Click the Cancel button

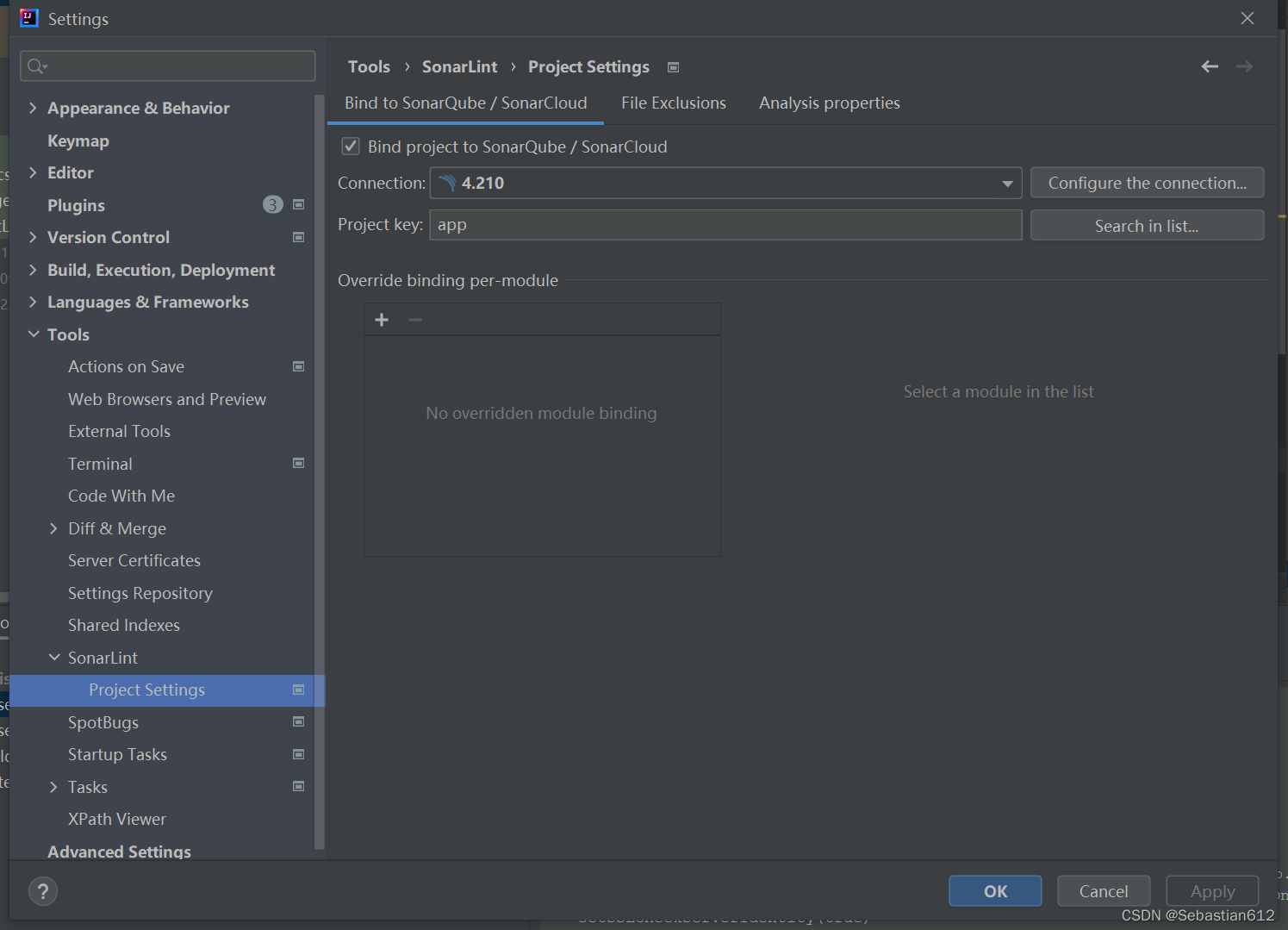[x=1104, y=891]
